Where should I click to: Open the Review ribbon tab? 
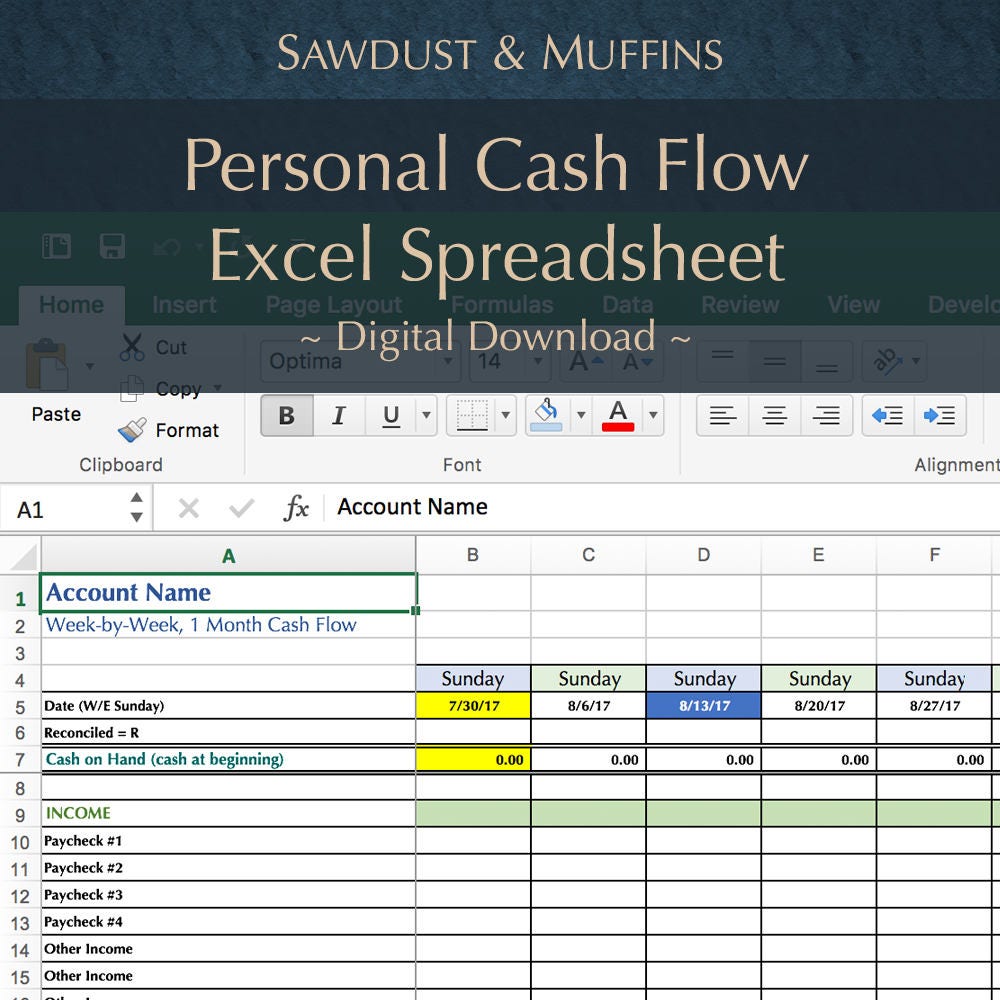coord(739,305)
